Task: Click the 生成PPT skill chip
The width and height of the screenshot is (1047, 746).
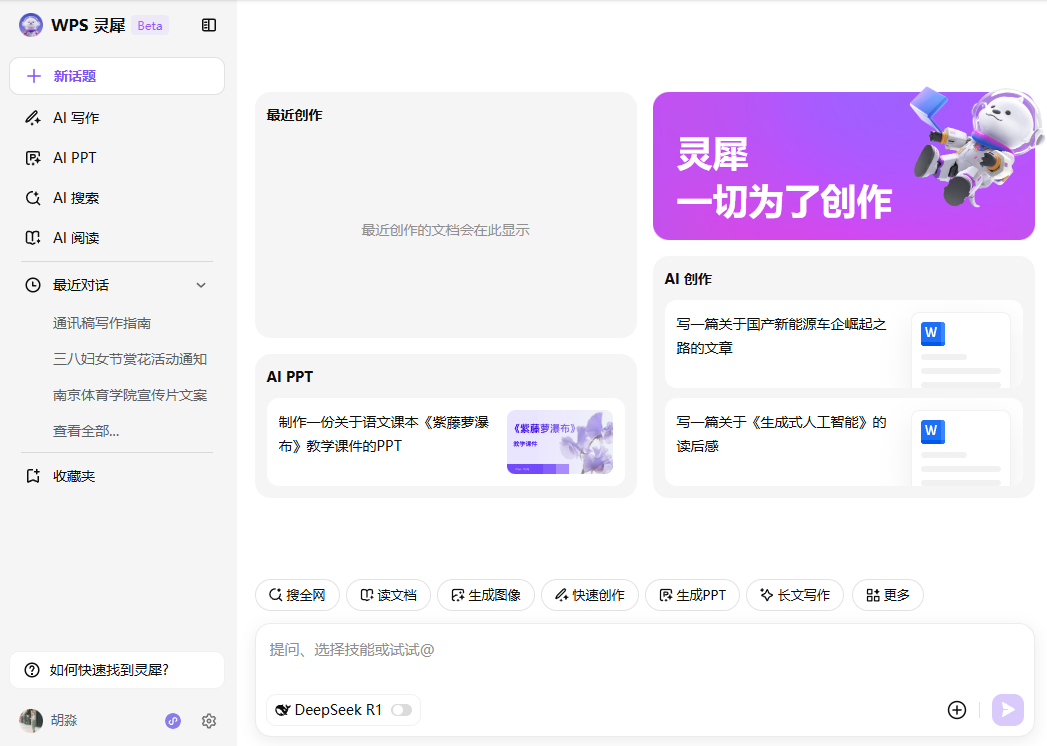Action: (x=692, y=595)
